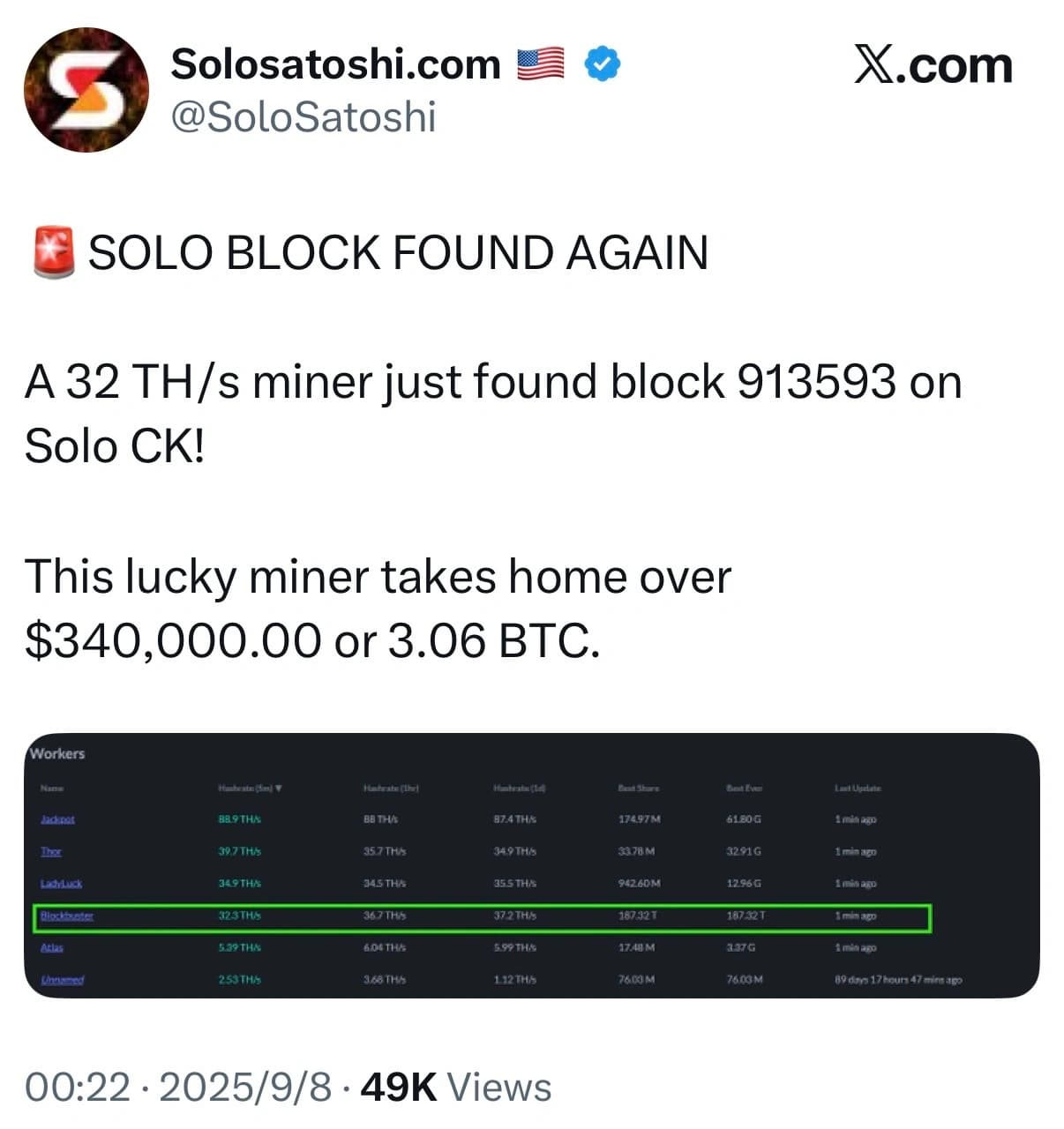Image resolution: width=1064 pixels, height=1129 pixels.
Task: Open the @SoloSatoshi handle
Action: point(303,117)
